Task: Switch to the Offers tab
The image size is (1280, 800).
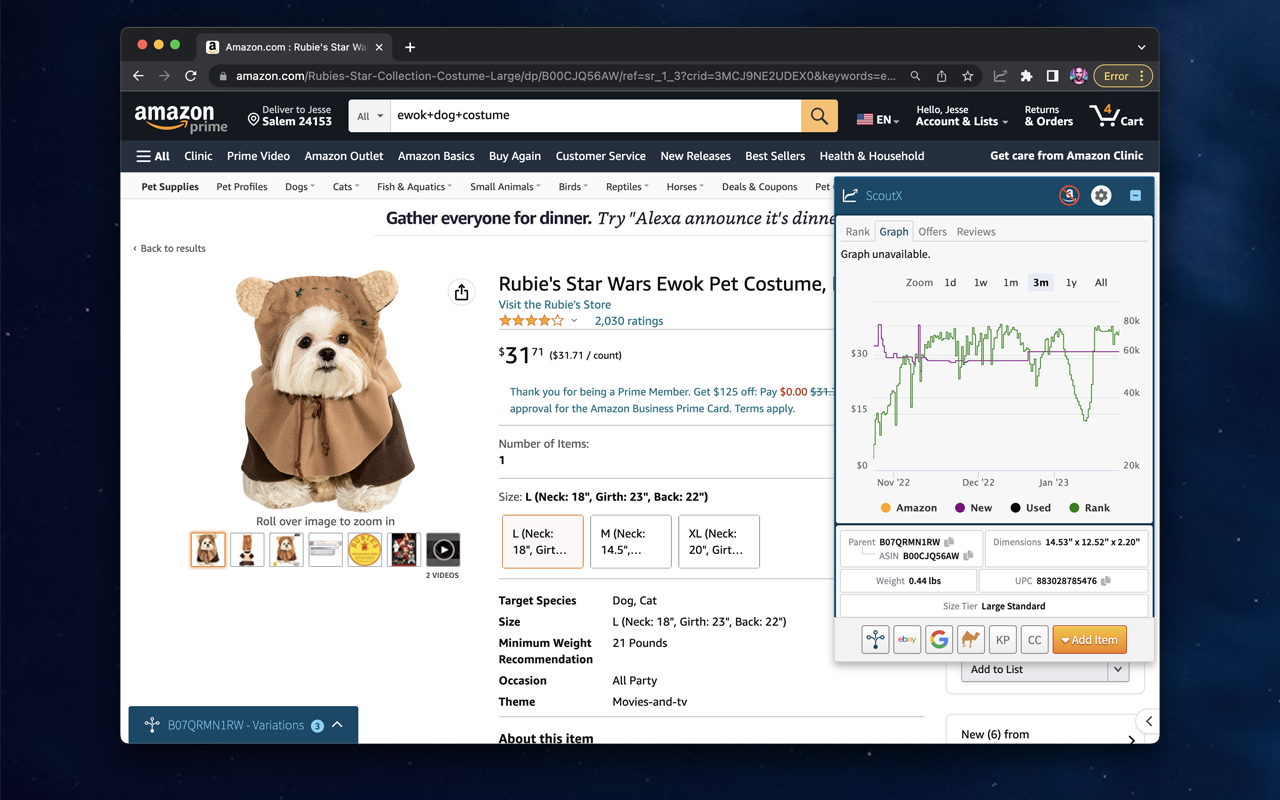Action: [932, 232]
